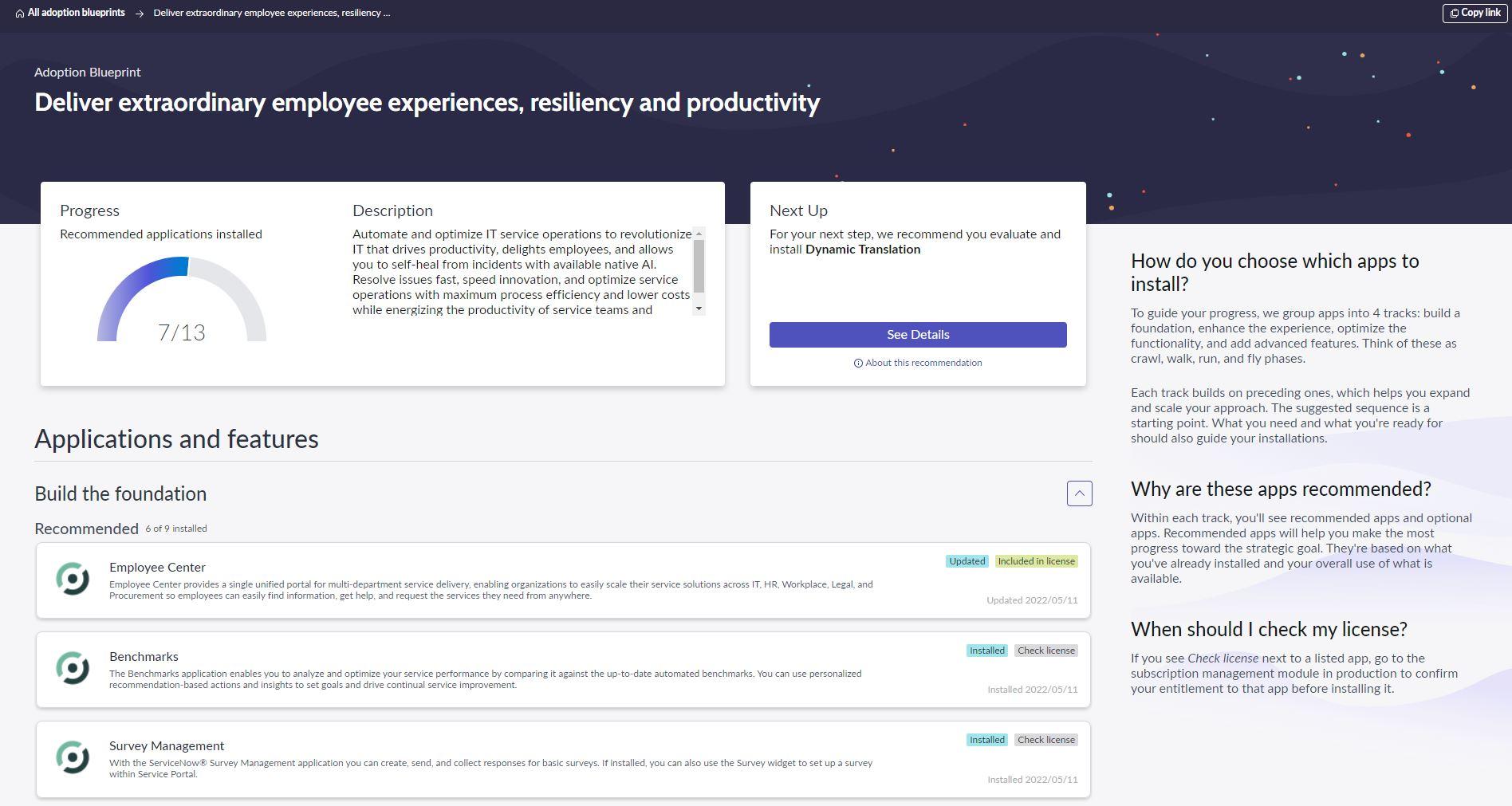The height and width of the screenshot is (806, 1512).
Task: Click the Updated badge on Employee Center
Action: click(967, 560)
